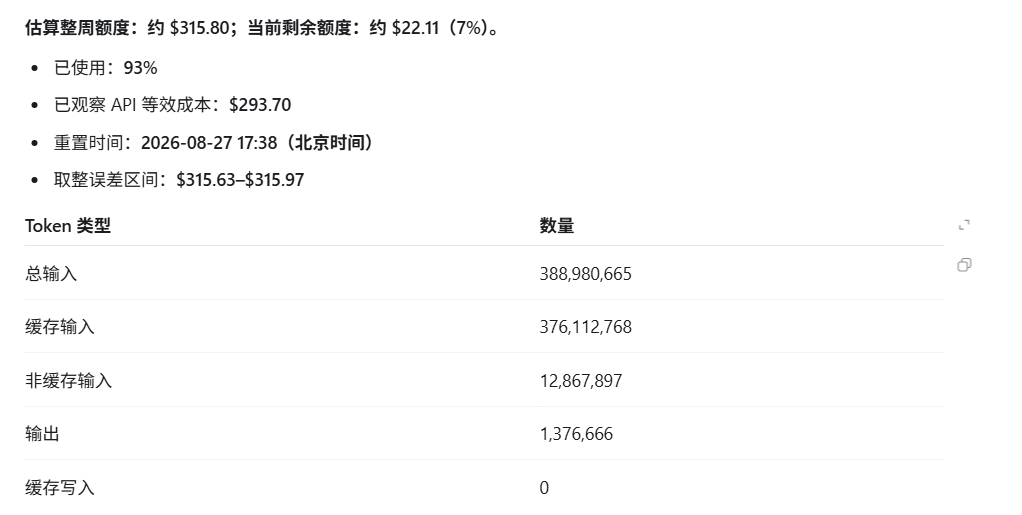Image resolution: width=1022 pixels, height=515 pixels.
Task: Click the 缓存写入 value of 0
Action: (544, 488)
